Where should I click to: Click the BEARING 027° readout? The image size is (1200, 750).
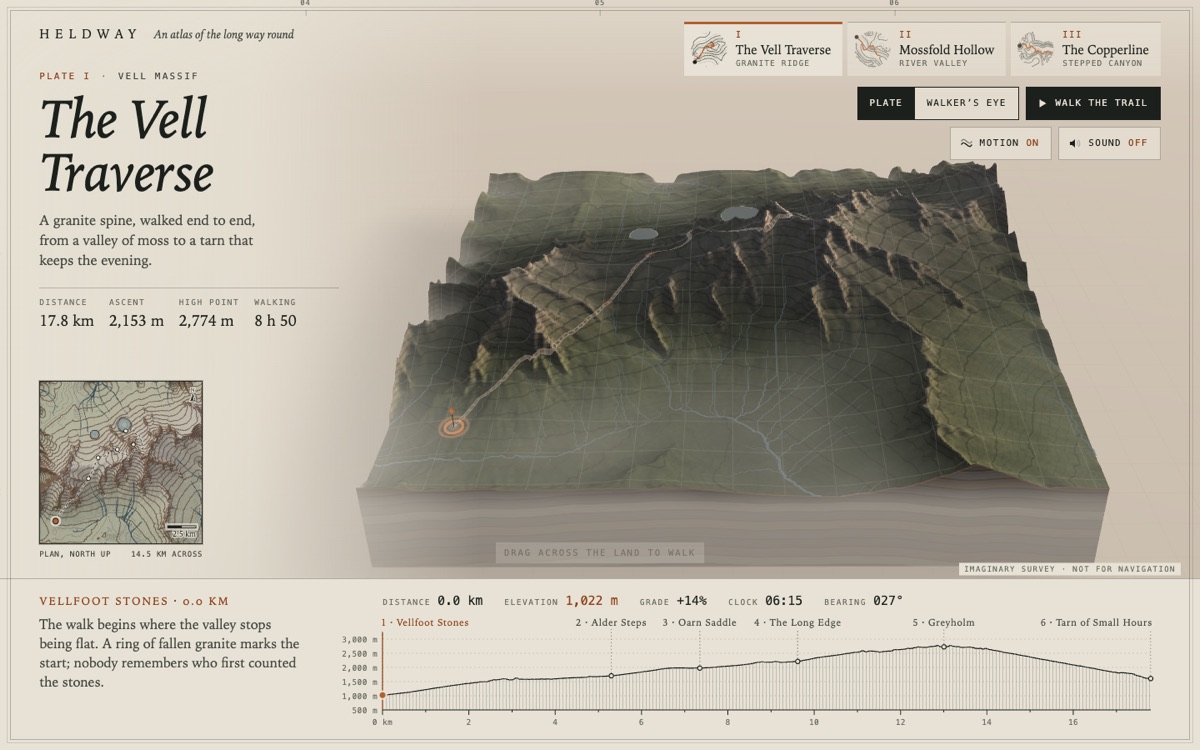[x=863, y=601]
